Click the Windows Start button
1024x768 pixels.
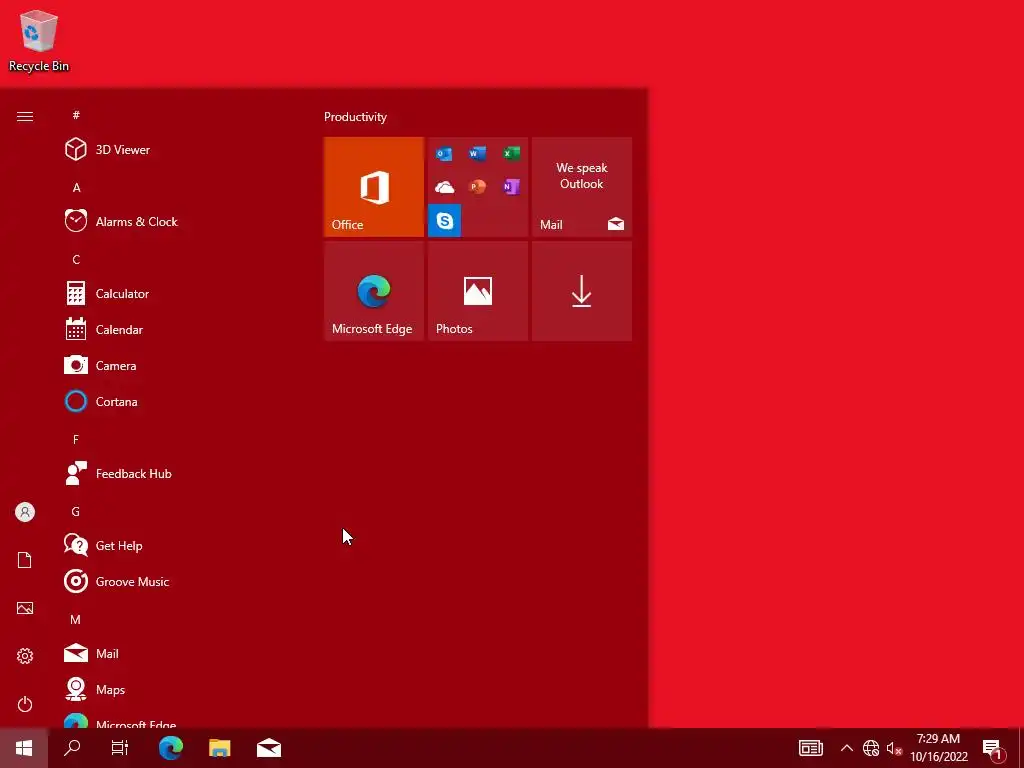[x=24, y=748]
